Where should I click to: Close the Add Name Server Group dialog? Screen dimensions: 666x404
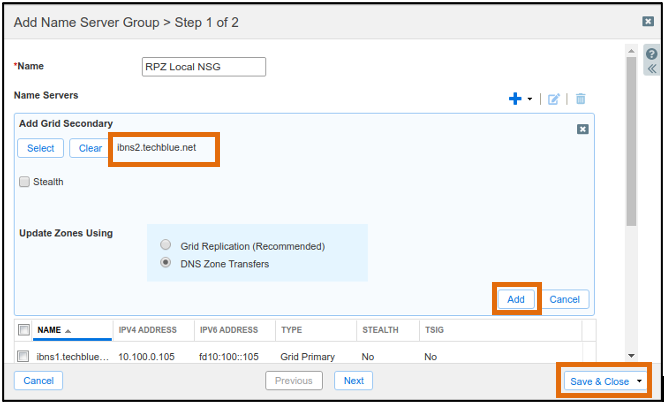point(648,21)
